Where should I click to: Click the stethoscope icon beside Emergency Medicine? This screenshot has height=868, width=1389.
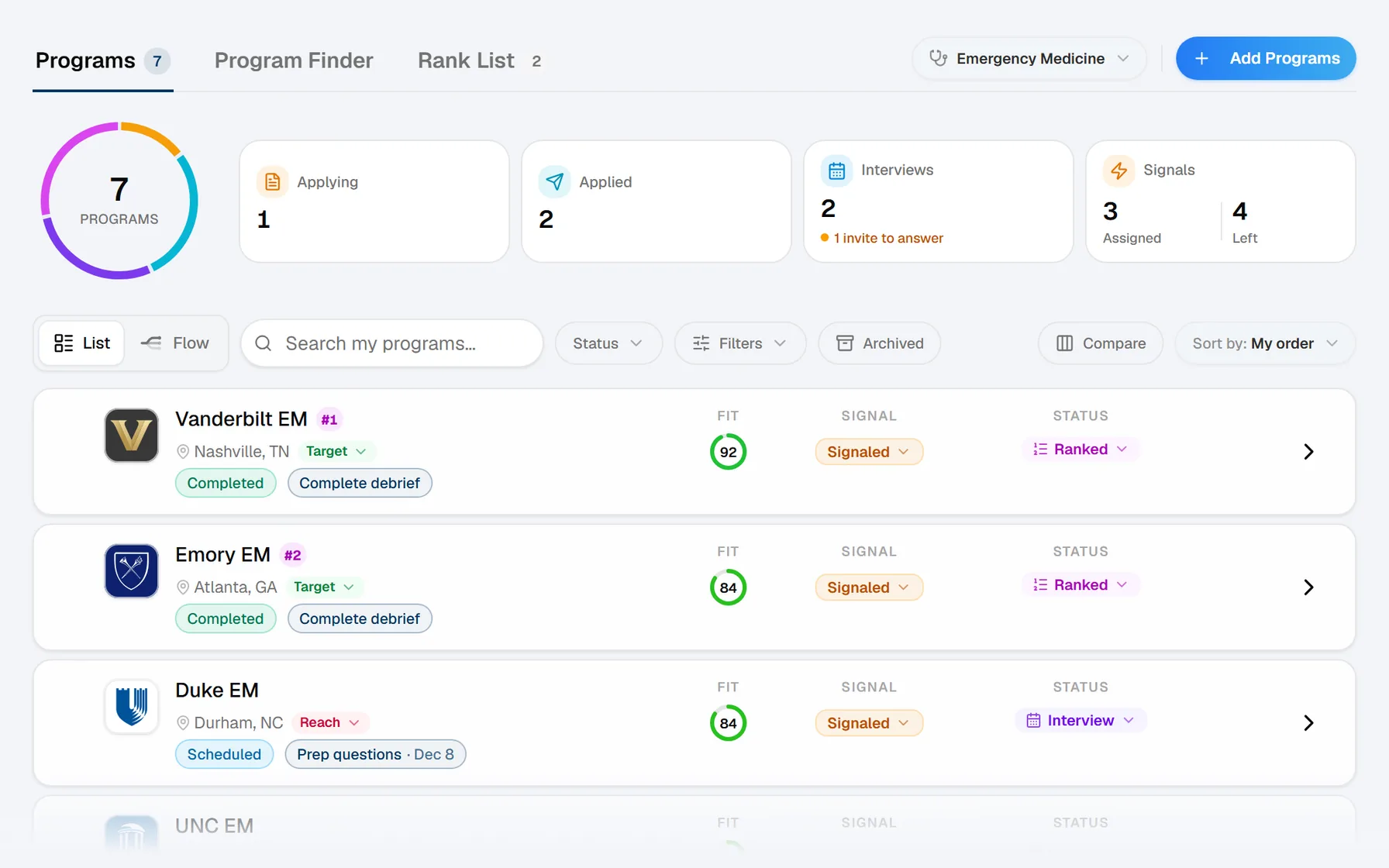tap(938, 58)
